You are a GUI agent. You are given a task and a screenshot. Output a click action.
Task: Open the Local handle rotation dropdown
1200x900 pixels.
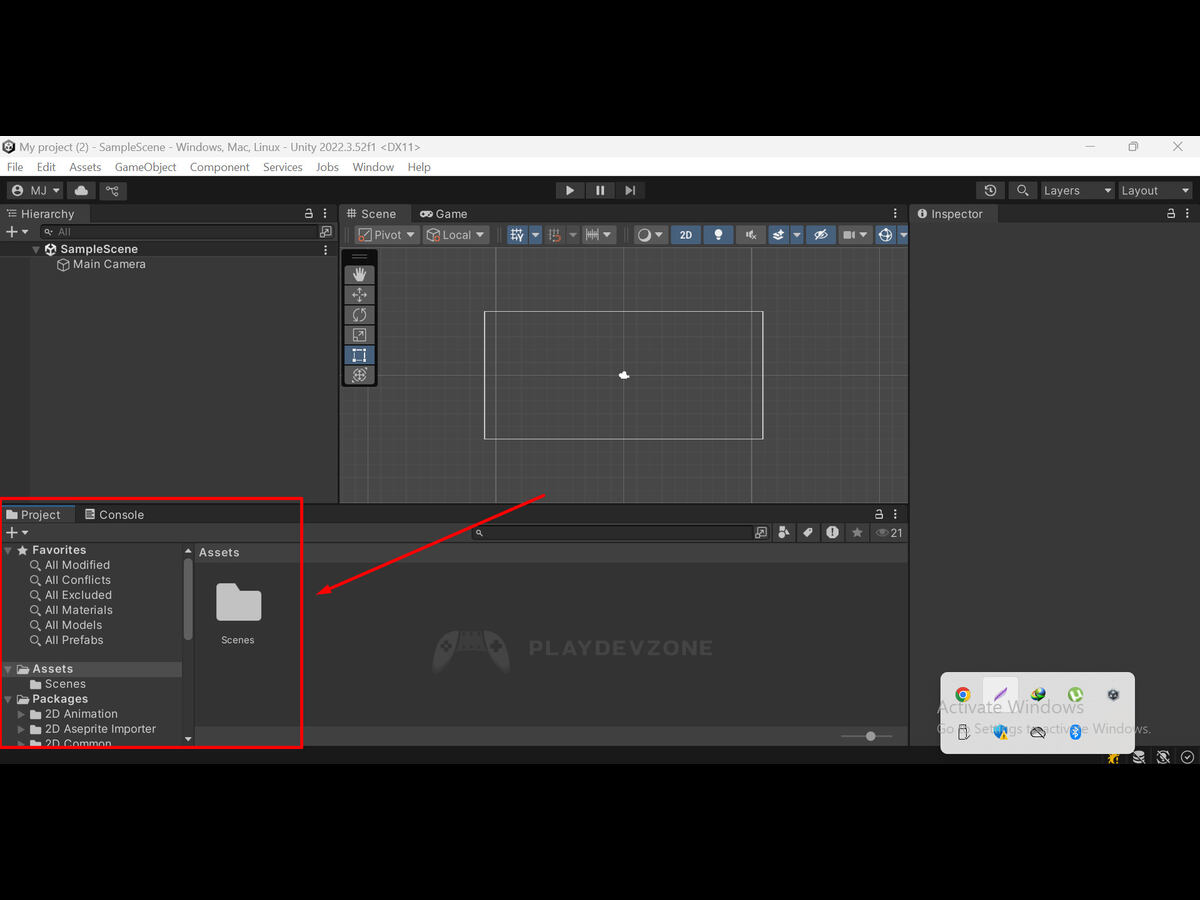(x=455, y=235)
